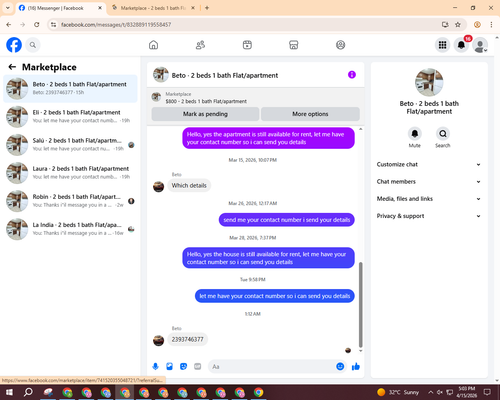Open taskbar clock and date

point(466,392)
